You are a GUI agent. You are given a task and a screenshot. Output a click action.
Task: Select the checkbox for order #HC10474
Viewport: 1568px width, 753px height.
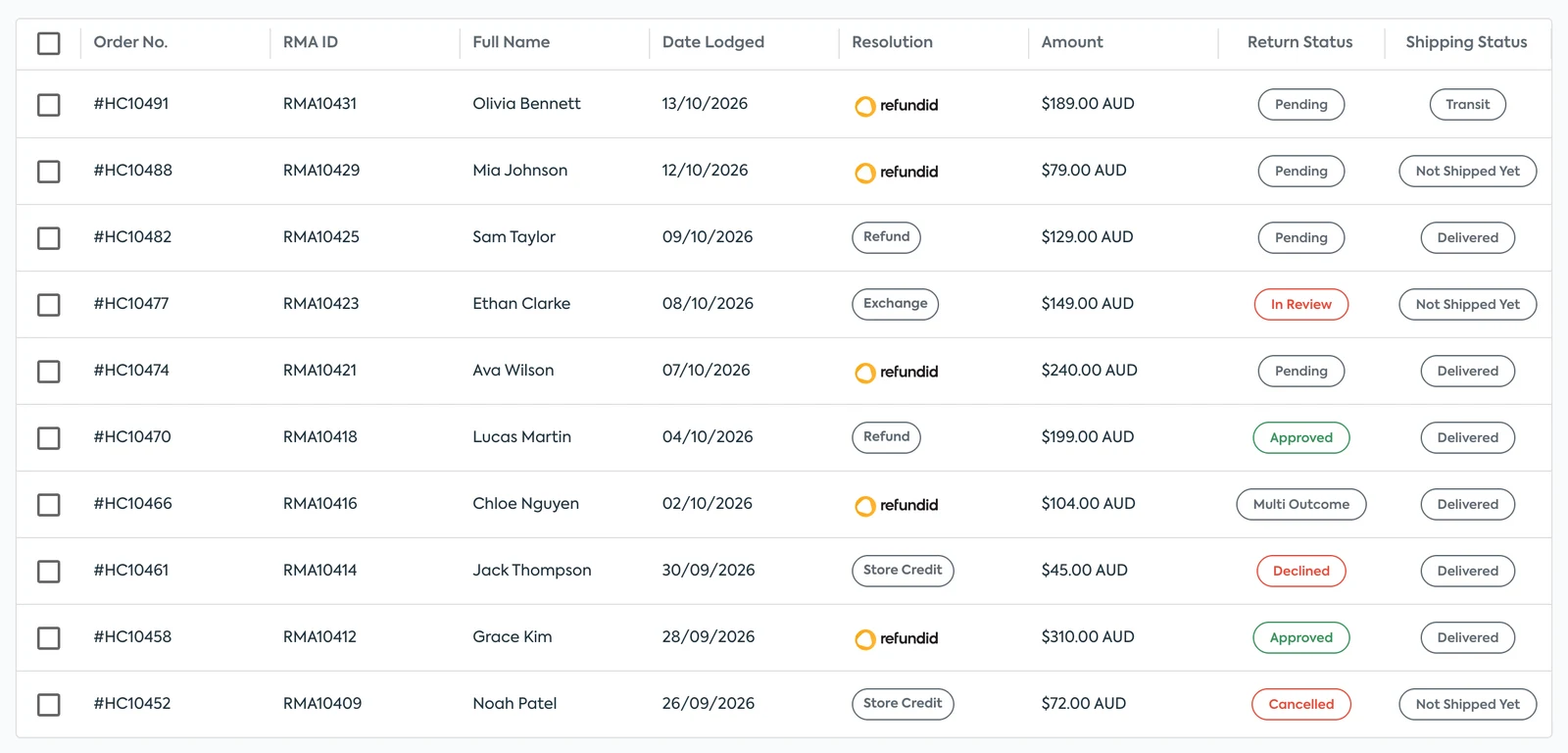pyautogui.click(x=48, y=372)
